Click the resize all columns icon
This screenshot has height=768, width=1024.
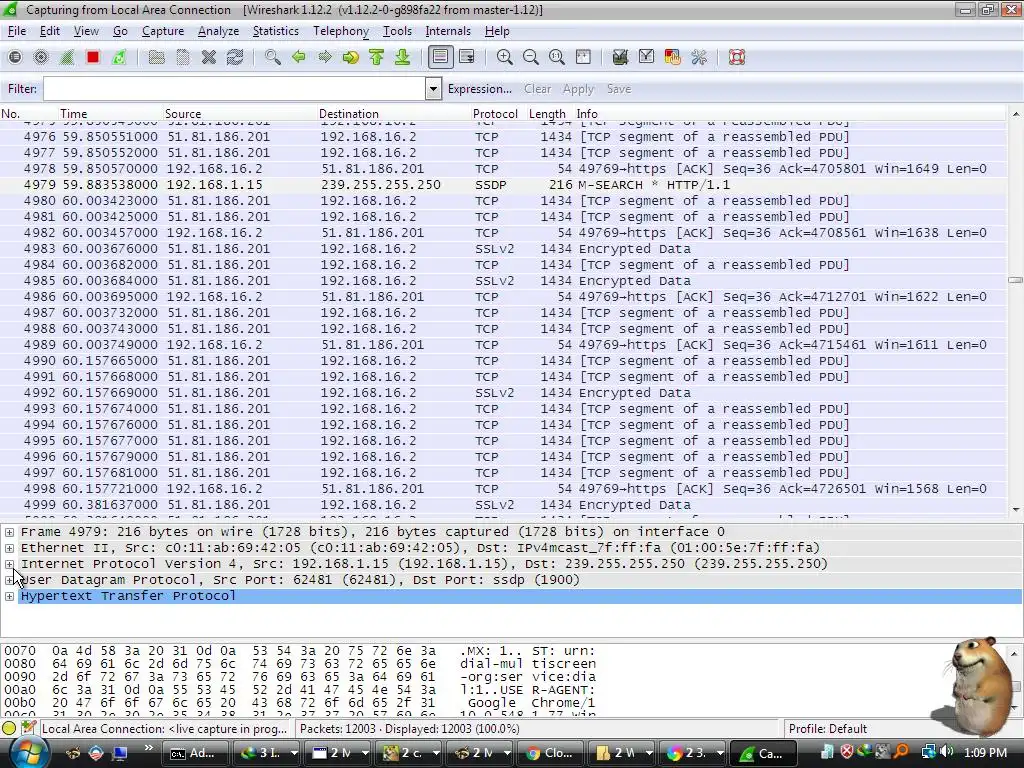coord(583,57)
